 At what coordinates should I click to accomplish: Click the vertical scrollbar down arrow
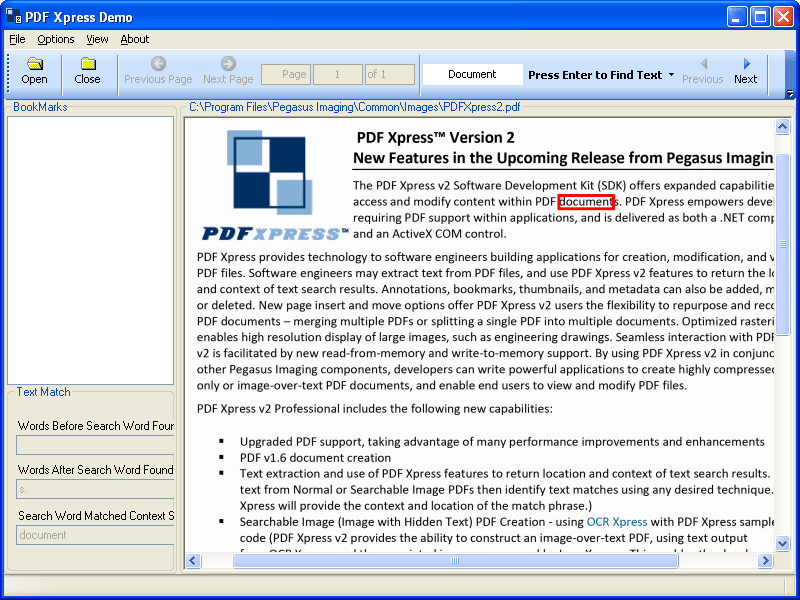coord(782,543)
